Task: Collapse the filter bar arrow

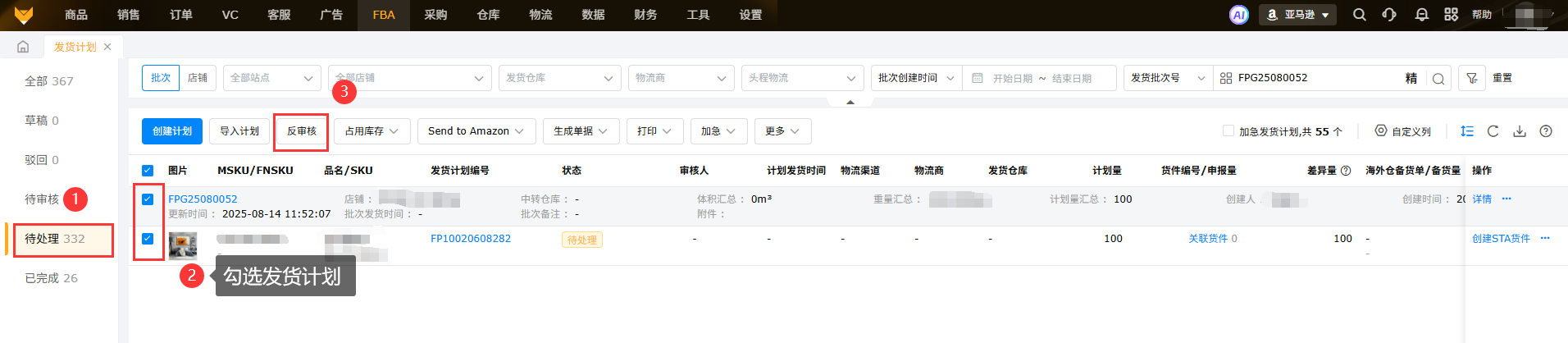Action: pos(850,102)
